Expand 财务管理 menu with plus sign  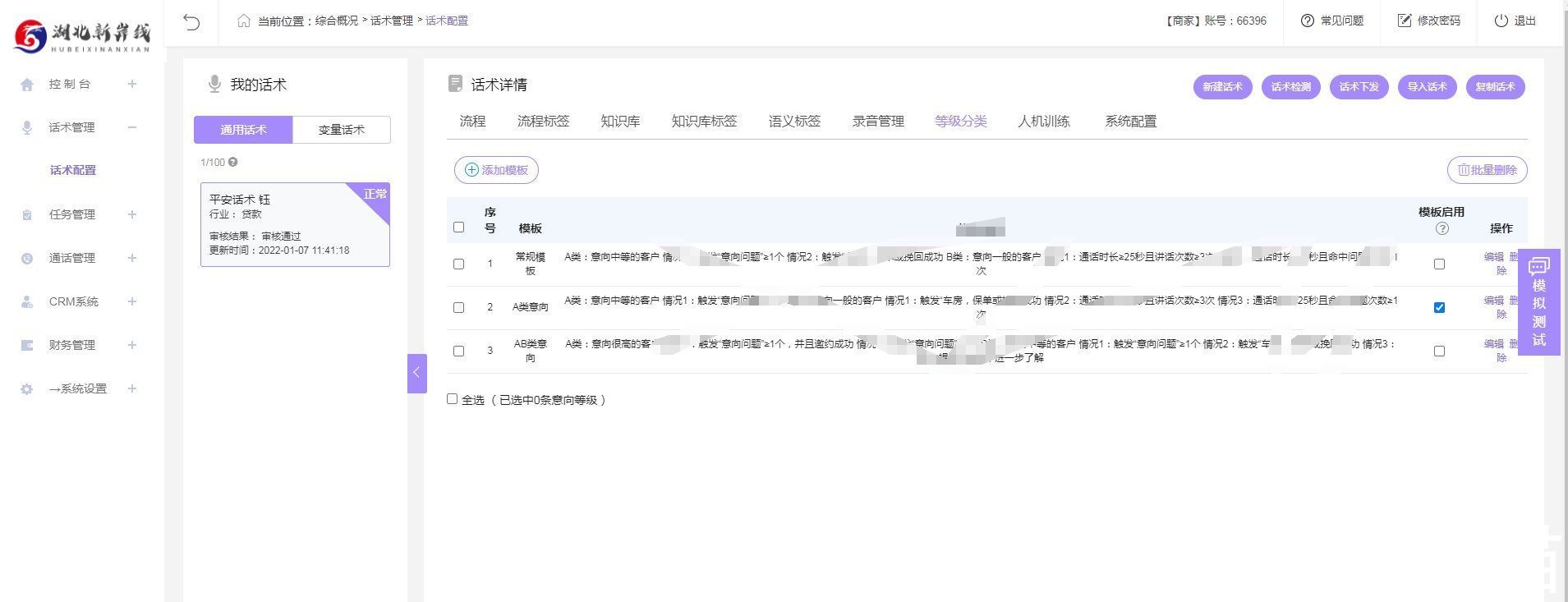[x=131, y=345]
